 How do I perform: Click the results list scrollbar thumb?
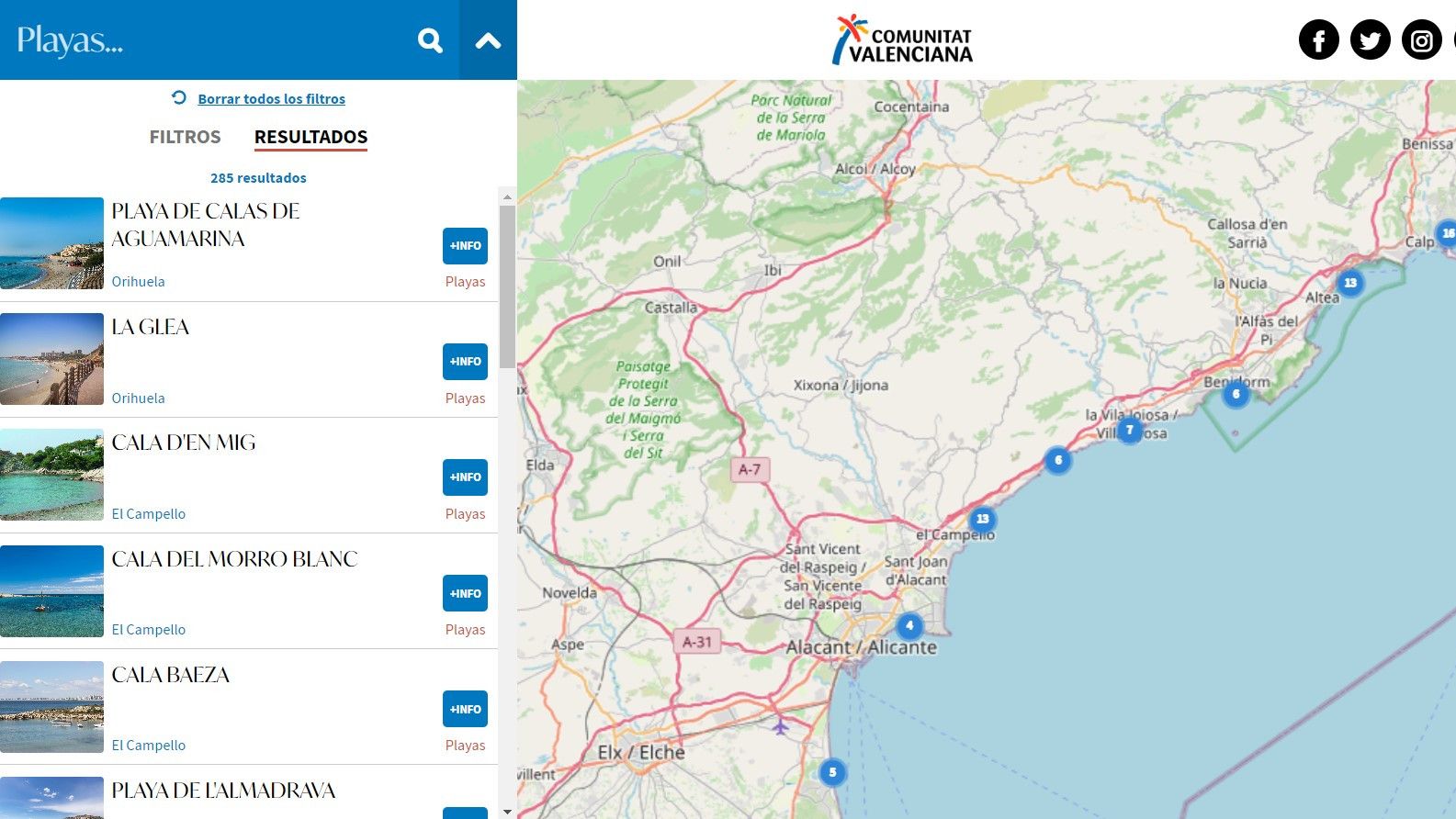tap(507, 286)
